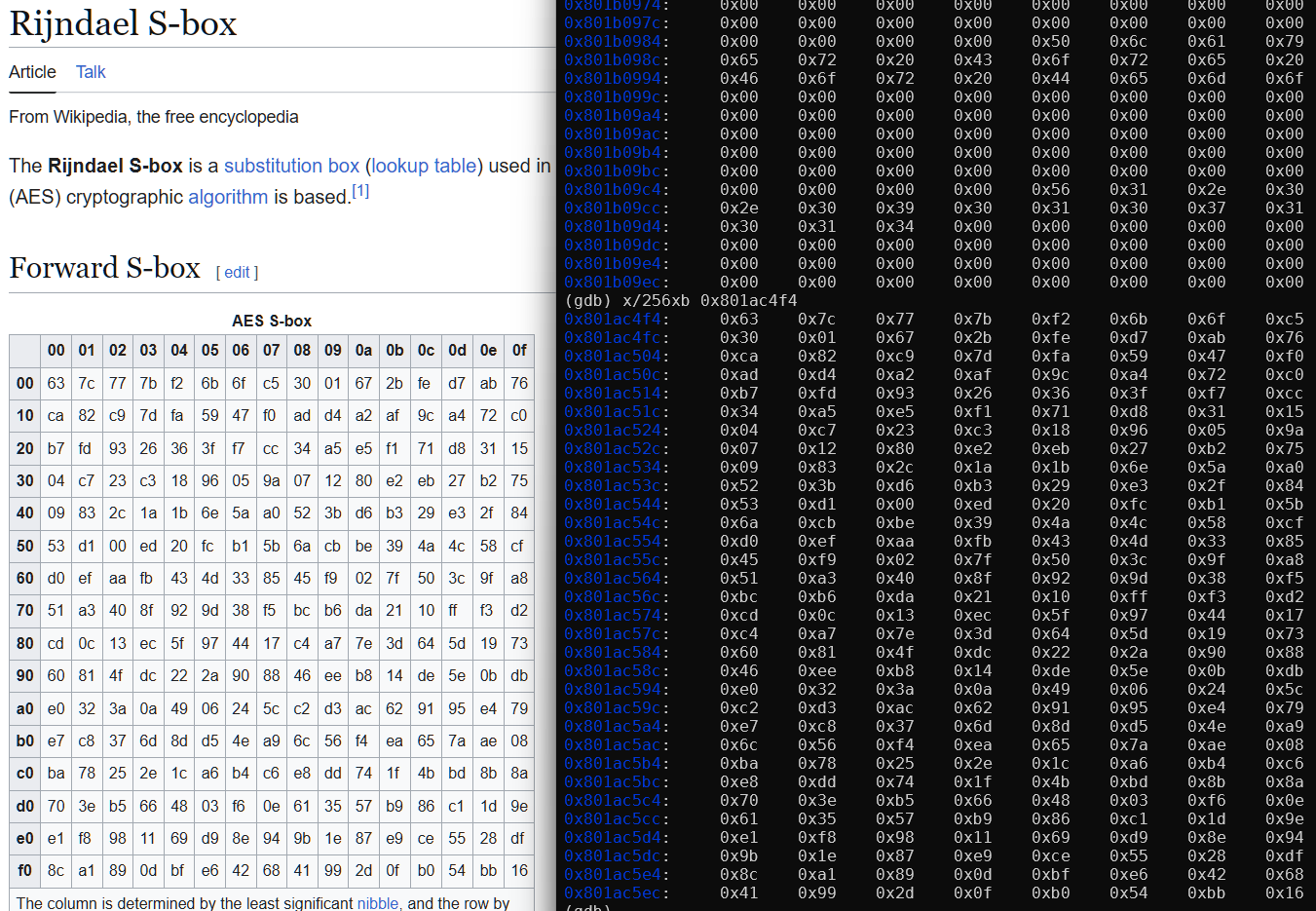Click byte value 0xdf in the gdb dump
The width and height of the screenshot is (1316, 911).
click(x=1285, y=855)
